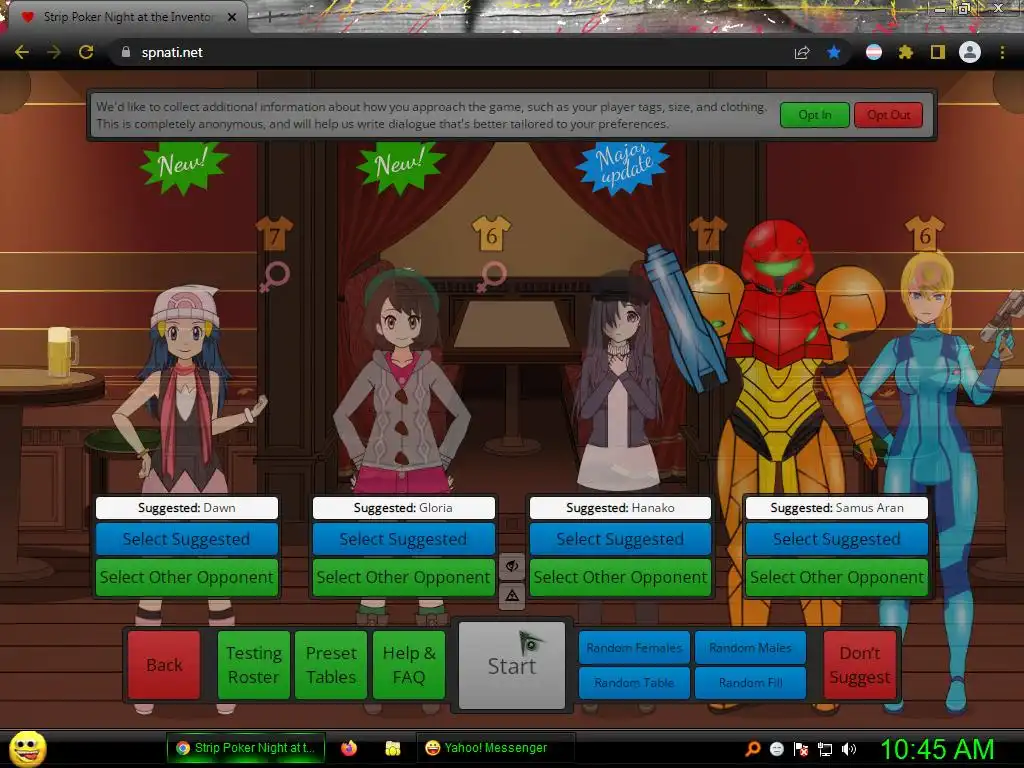Select Other Opponent for Gloria slot
The width and height of the screenshot is (1024, 768).
(x=404, y=577)
